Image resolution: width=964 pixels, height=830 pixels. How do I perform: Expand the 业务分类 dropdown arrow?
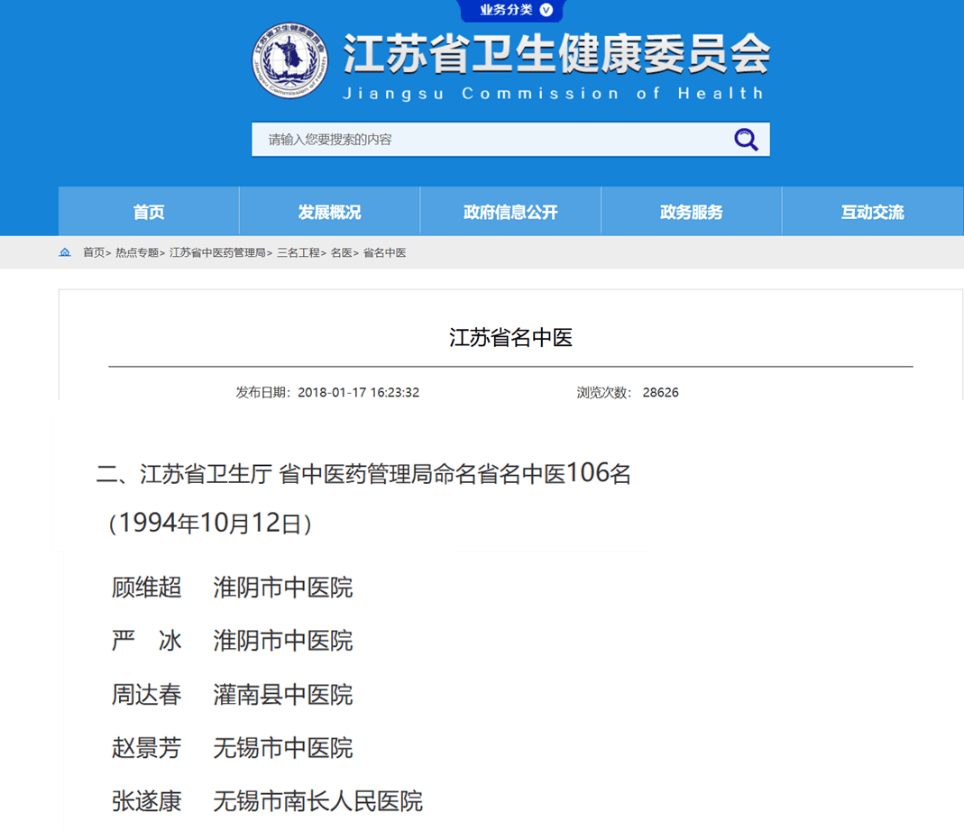coord(546,10)
